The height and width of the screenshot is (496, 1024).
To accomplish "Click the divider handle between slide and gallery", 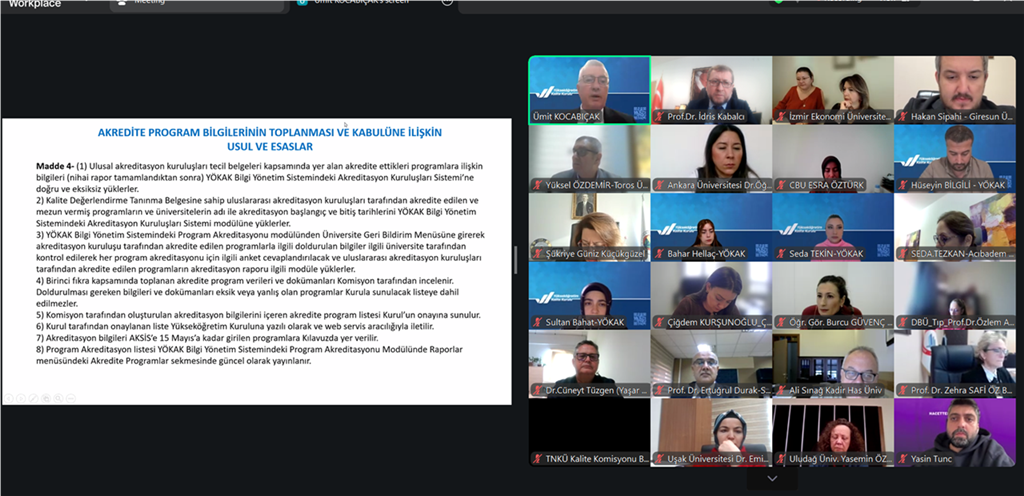I will pyautogui.click(x=516, y=259).
